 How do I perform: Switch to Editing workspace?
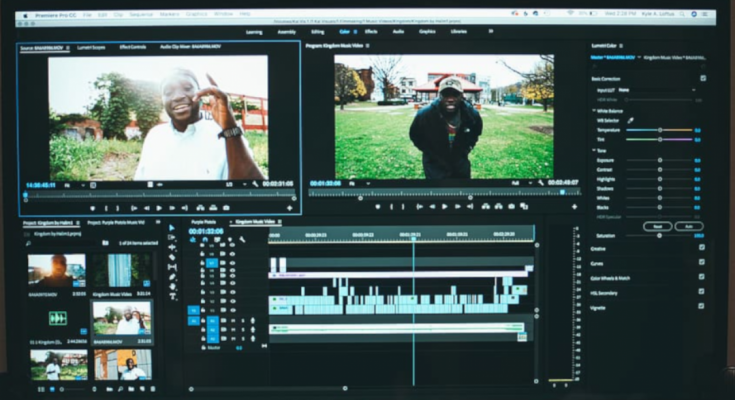pos(318,32)
